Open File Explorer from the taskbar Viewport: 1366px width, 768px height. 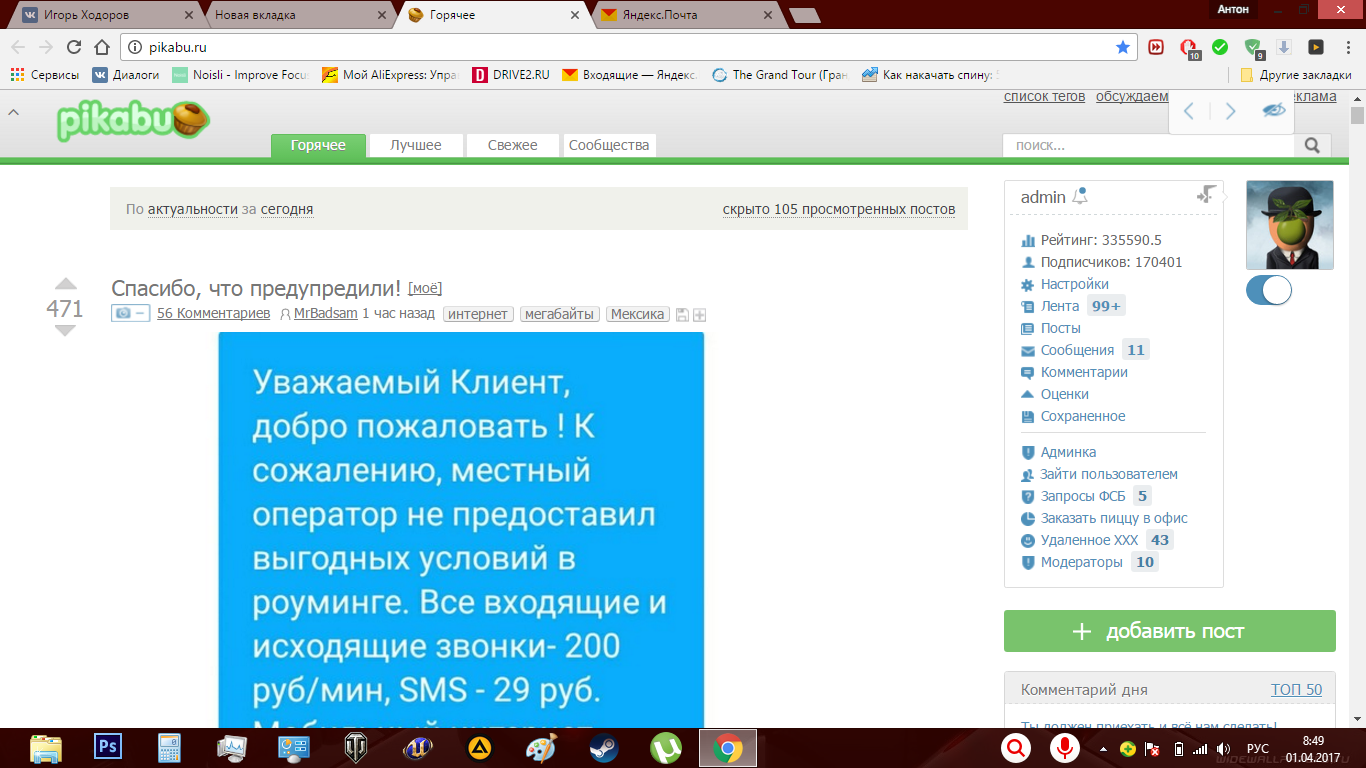45,748
